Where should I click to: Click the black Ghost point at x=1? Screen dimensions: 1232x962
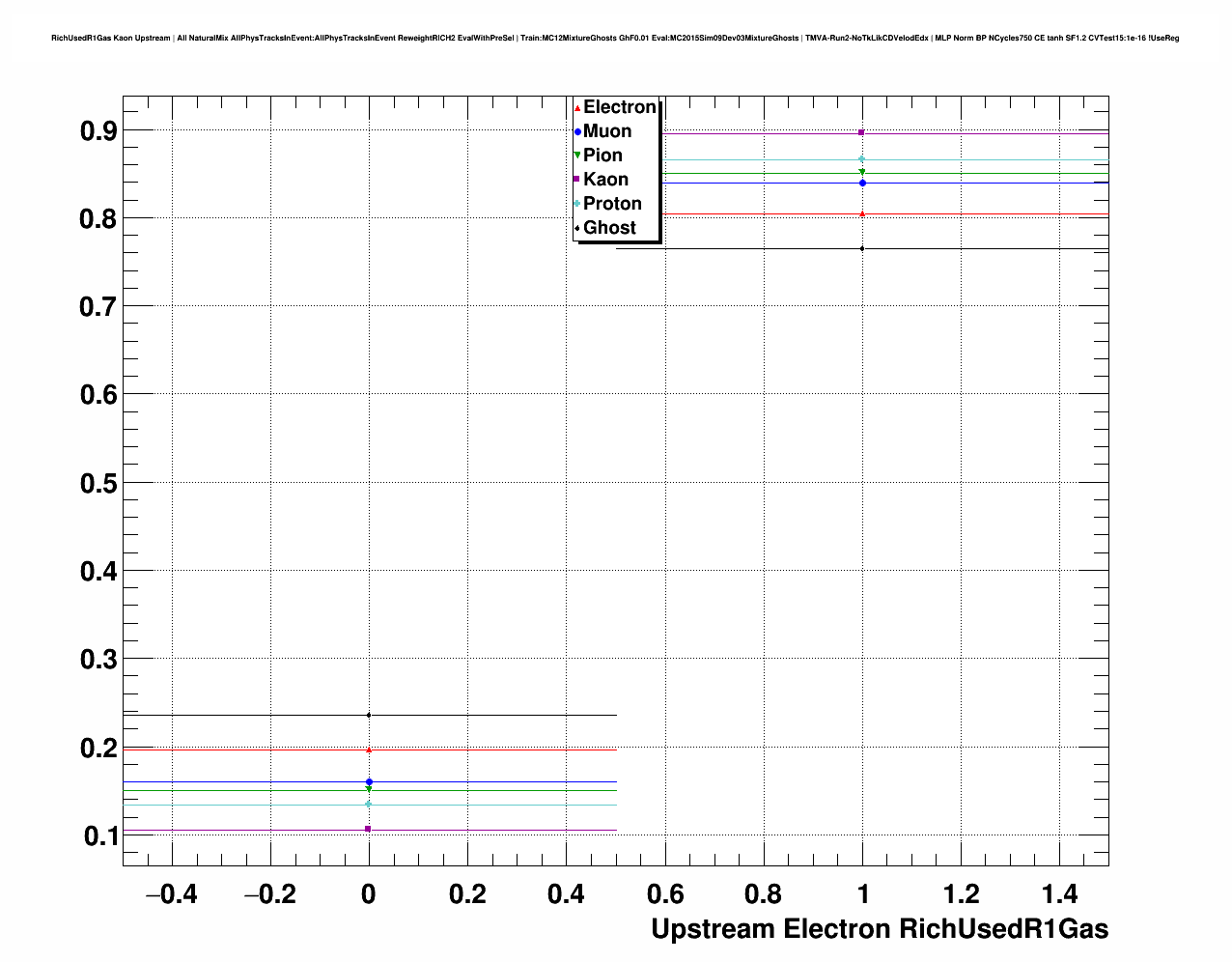click(x=862, y=248)
